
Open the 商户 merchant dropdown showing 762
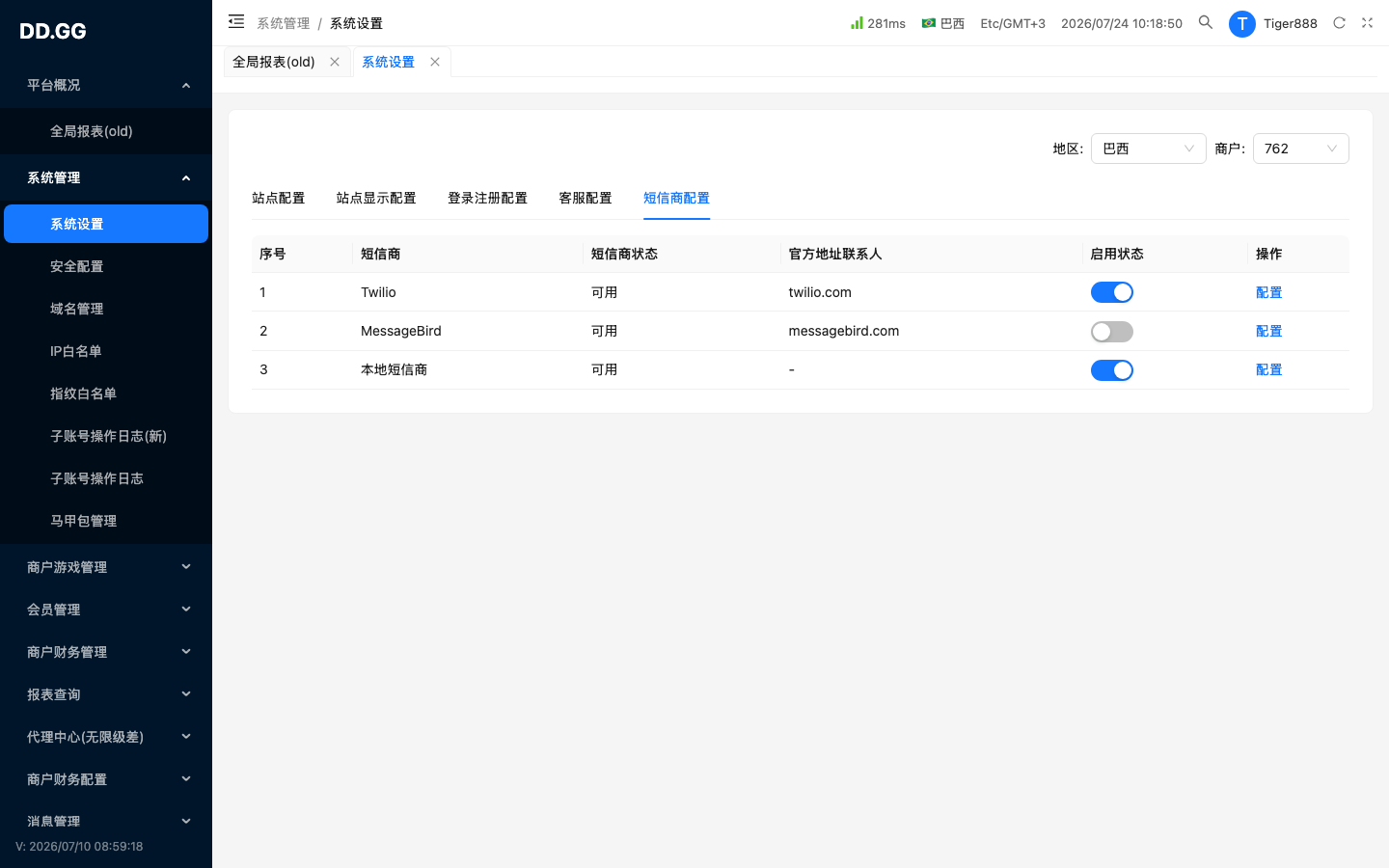tap(1301, 149)
